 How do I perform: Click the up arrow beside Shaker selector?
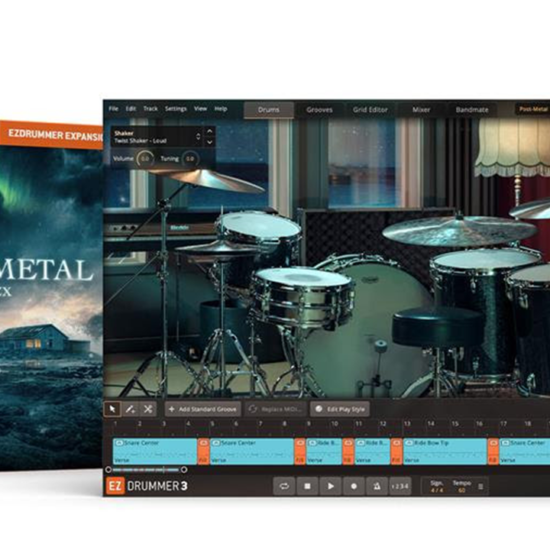point(209,132)
